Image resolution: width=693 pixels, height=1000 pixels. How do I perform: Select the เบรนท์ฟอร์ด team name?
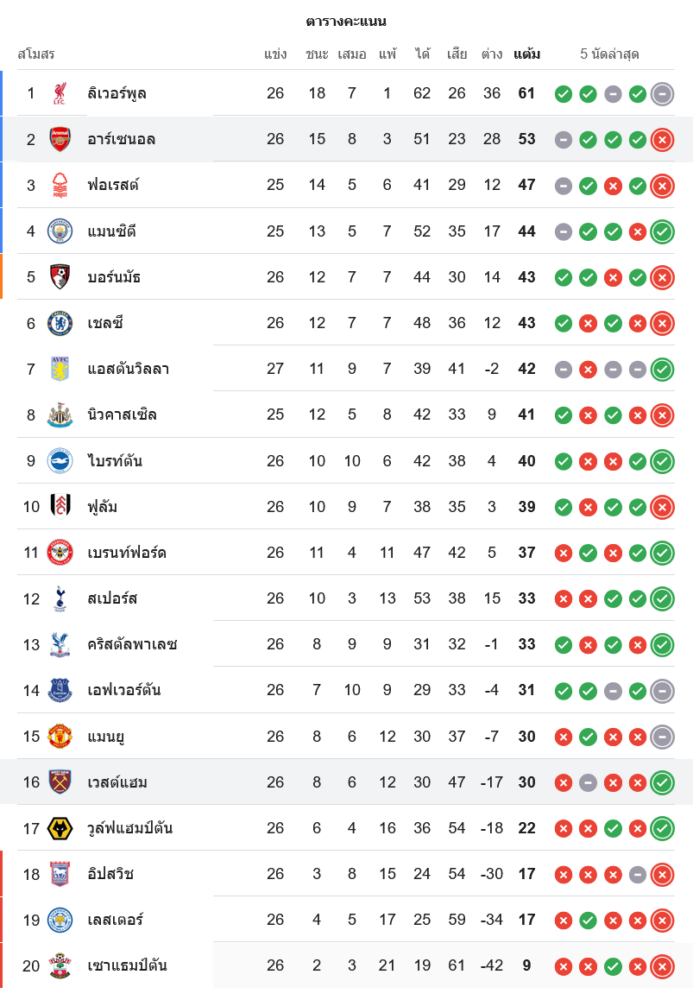point(126,552)
